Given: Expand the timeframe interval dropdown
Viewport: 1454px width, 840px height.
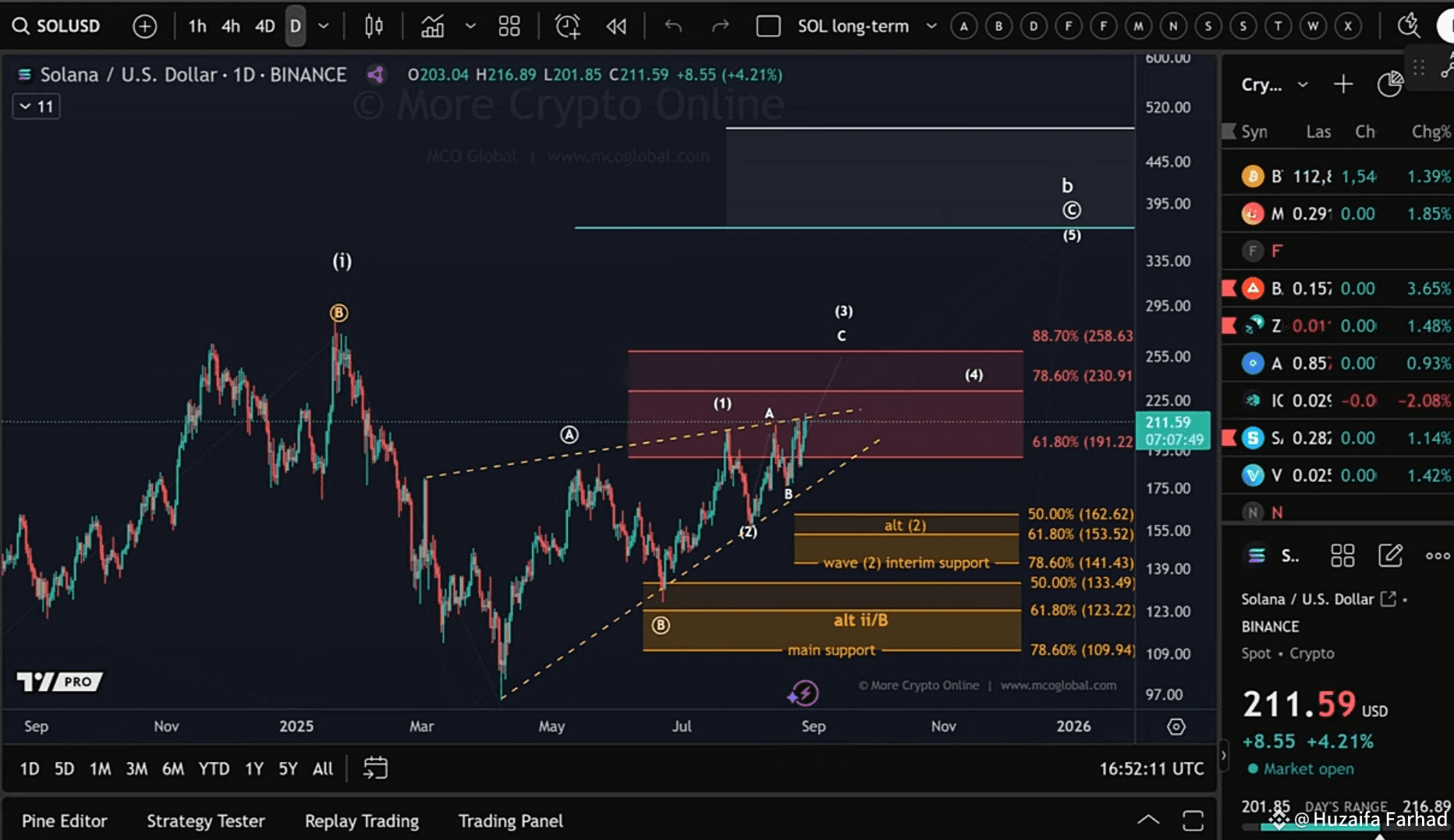Looking at the screenshot, I should (x=324, y=27).
